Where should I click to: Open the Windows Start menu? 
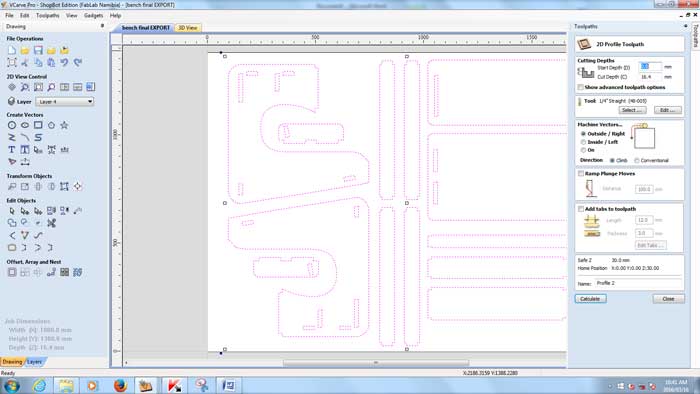click(11, 385)
